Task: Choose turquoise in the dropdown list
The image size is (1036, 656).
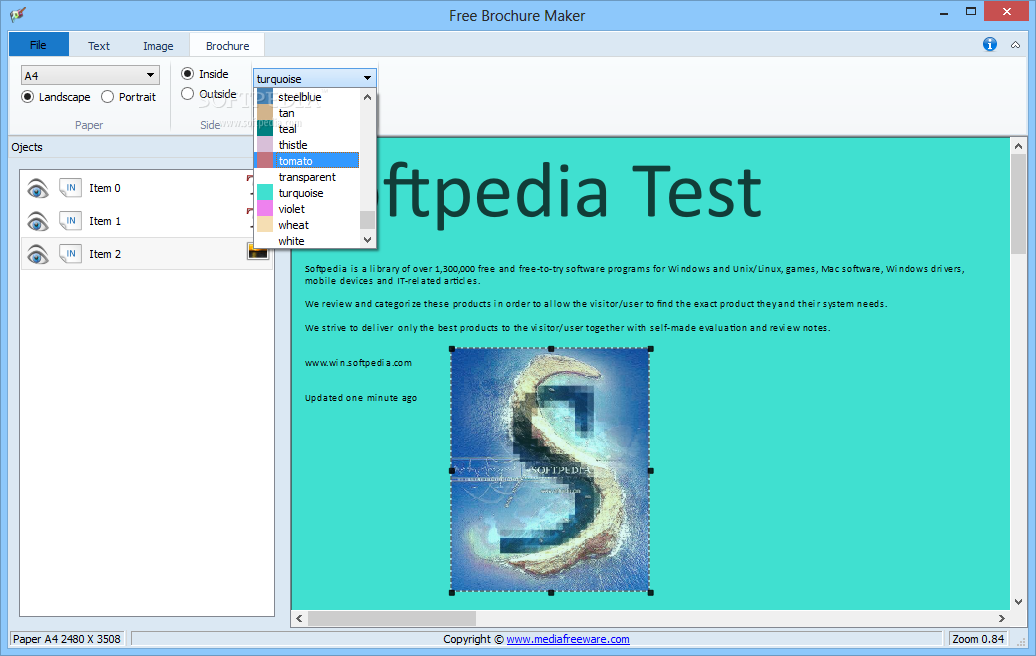Action: coord(307,193)
